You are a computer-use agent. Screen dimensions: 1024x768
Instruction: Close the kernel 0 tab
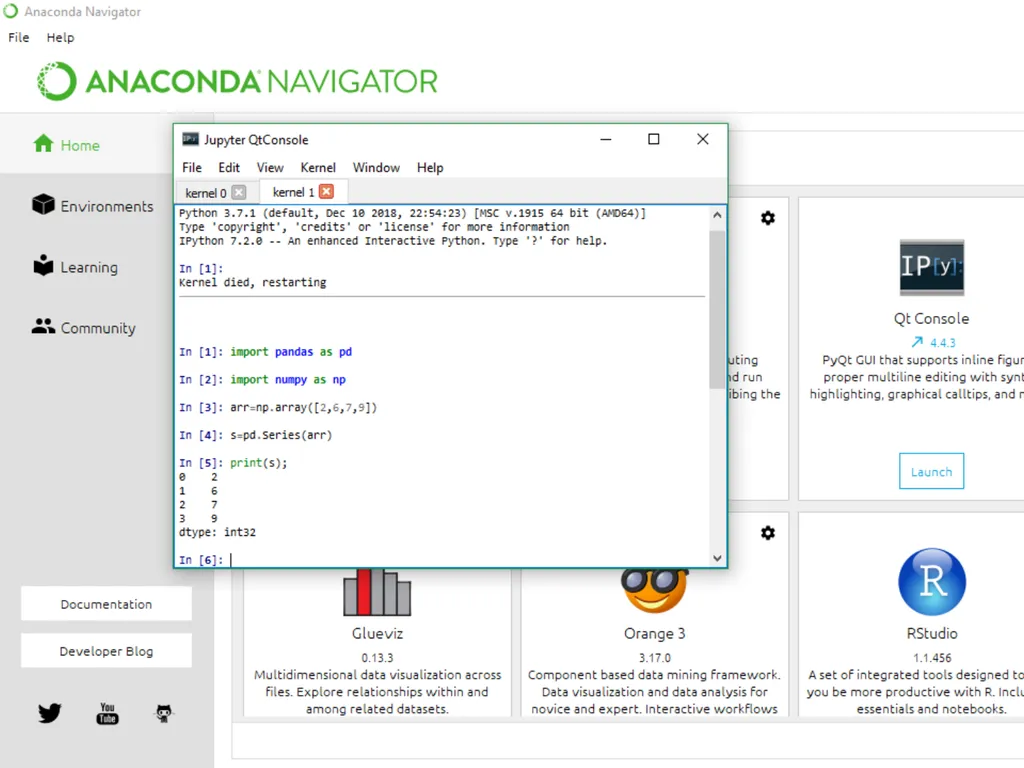pos(239,193)
